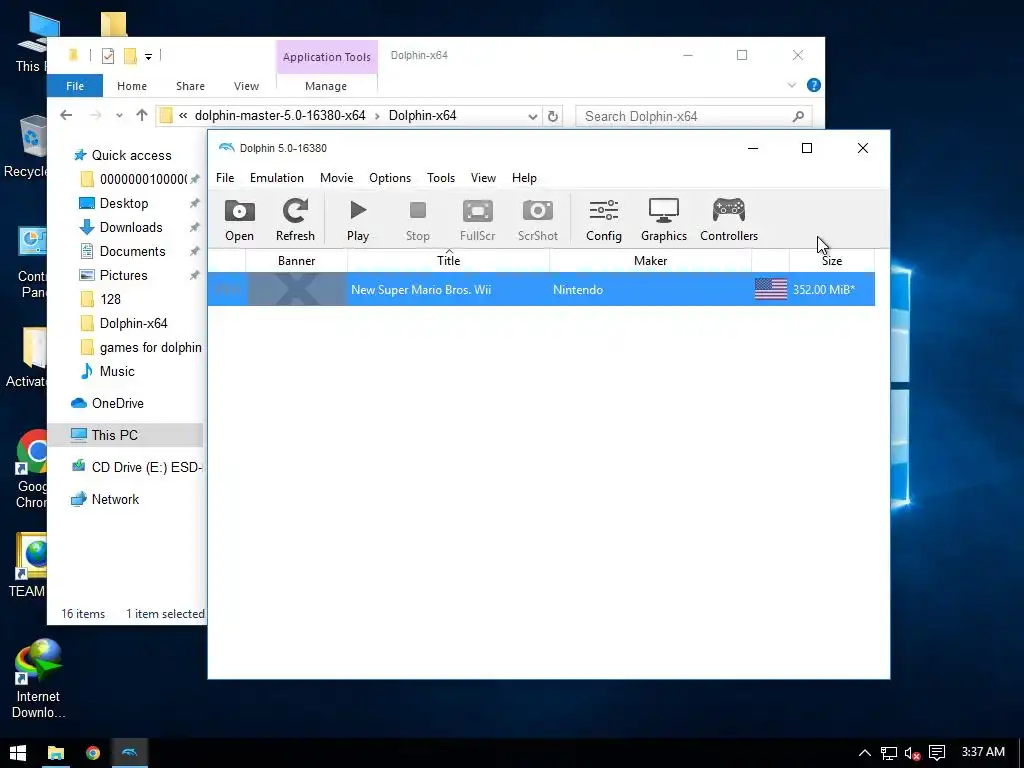Click the Nintendo maker cell

click(578, 290)
